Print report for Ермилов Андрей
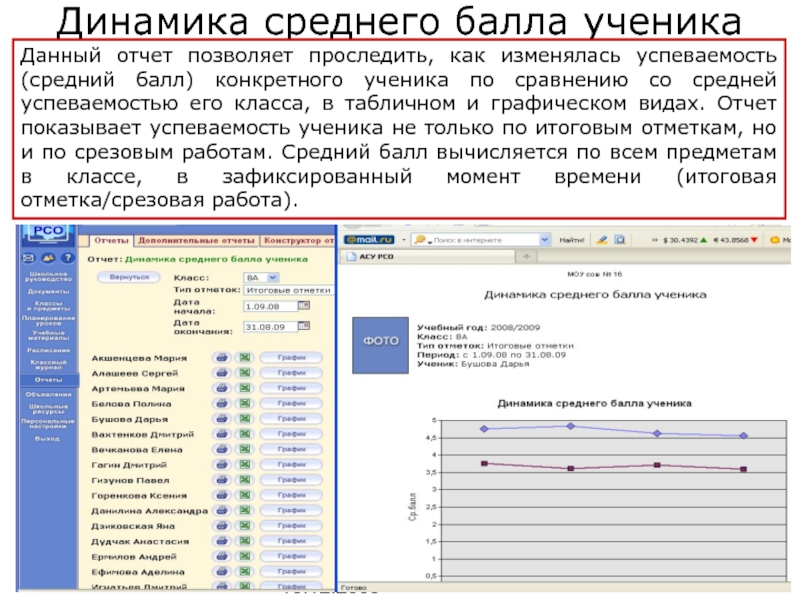 (x=222, y=556)
